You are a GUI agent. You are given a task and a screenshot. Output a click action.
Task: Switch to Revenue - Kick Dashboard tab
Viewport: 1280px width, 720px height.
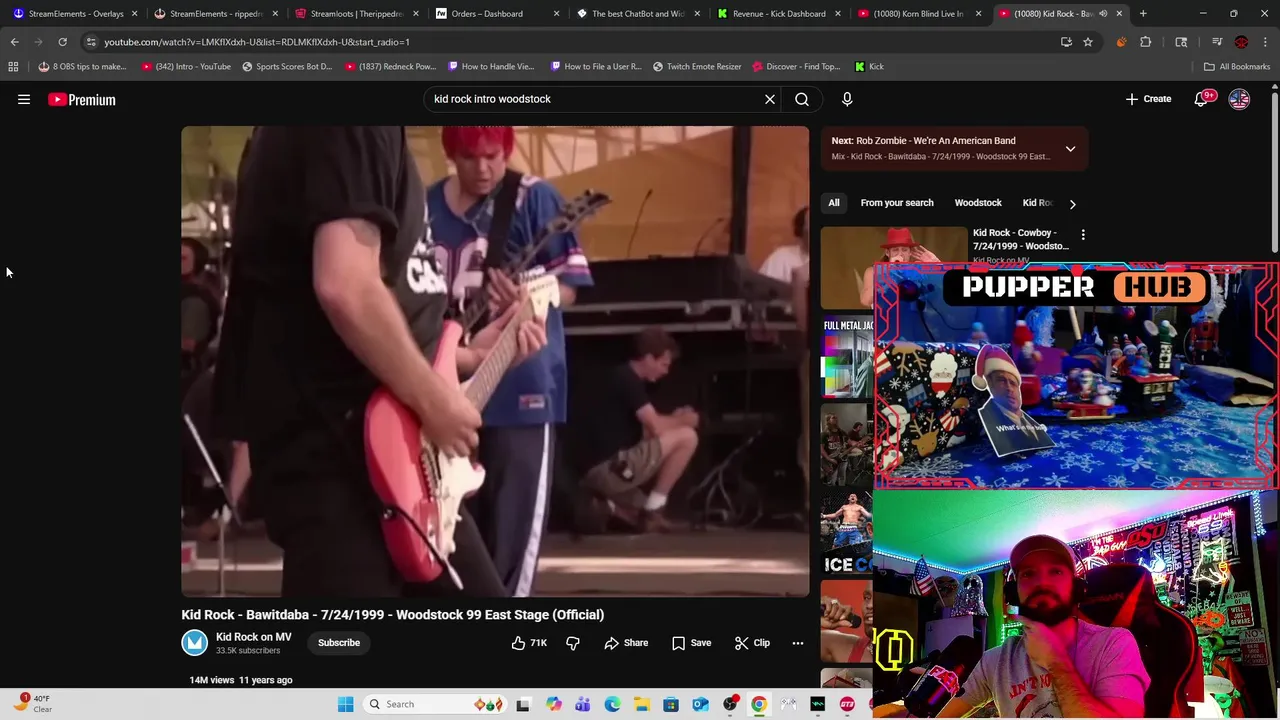pyautogui.click(x=779, y=14)
